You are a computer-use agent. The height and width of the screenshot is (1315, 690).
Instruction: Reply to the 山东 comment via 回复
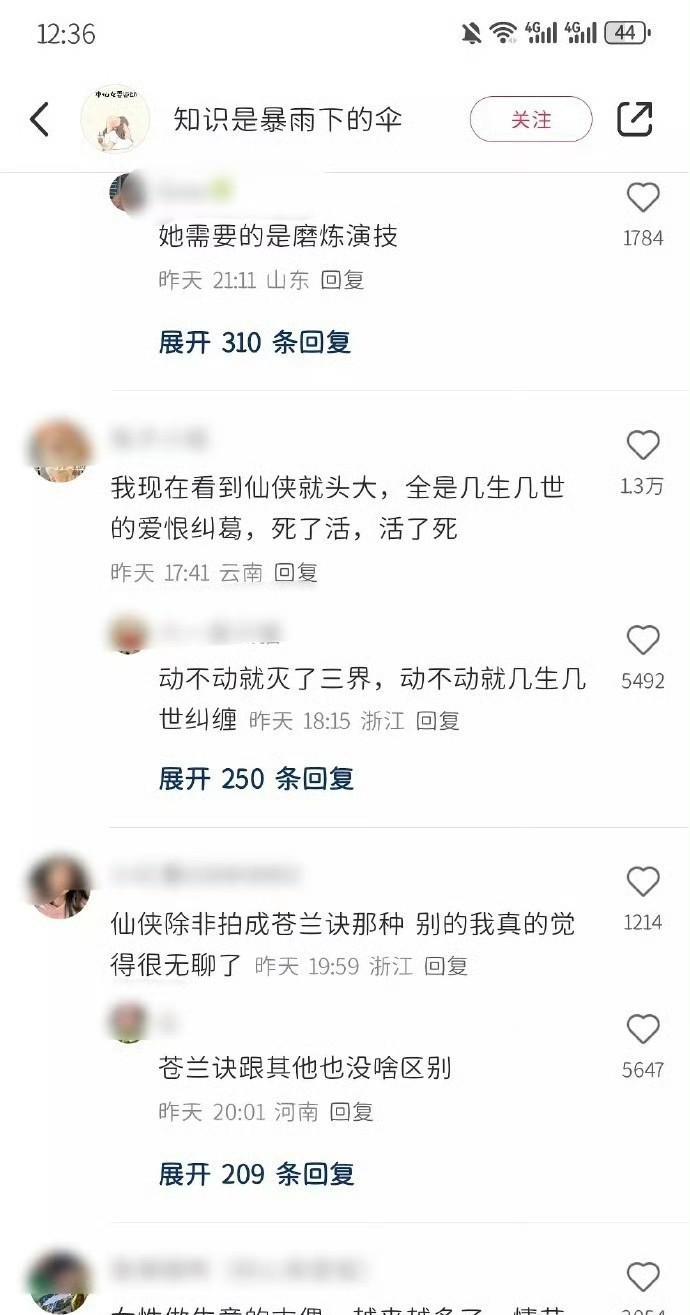pyautogui.click(x=342, y=280)
